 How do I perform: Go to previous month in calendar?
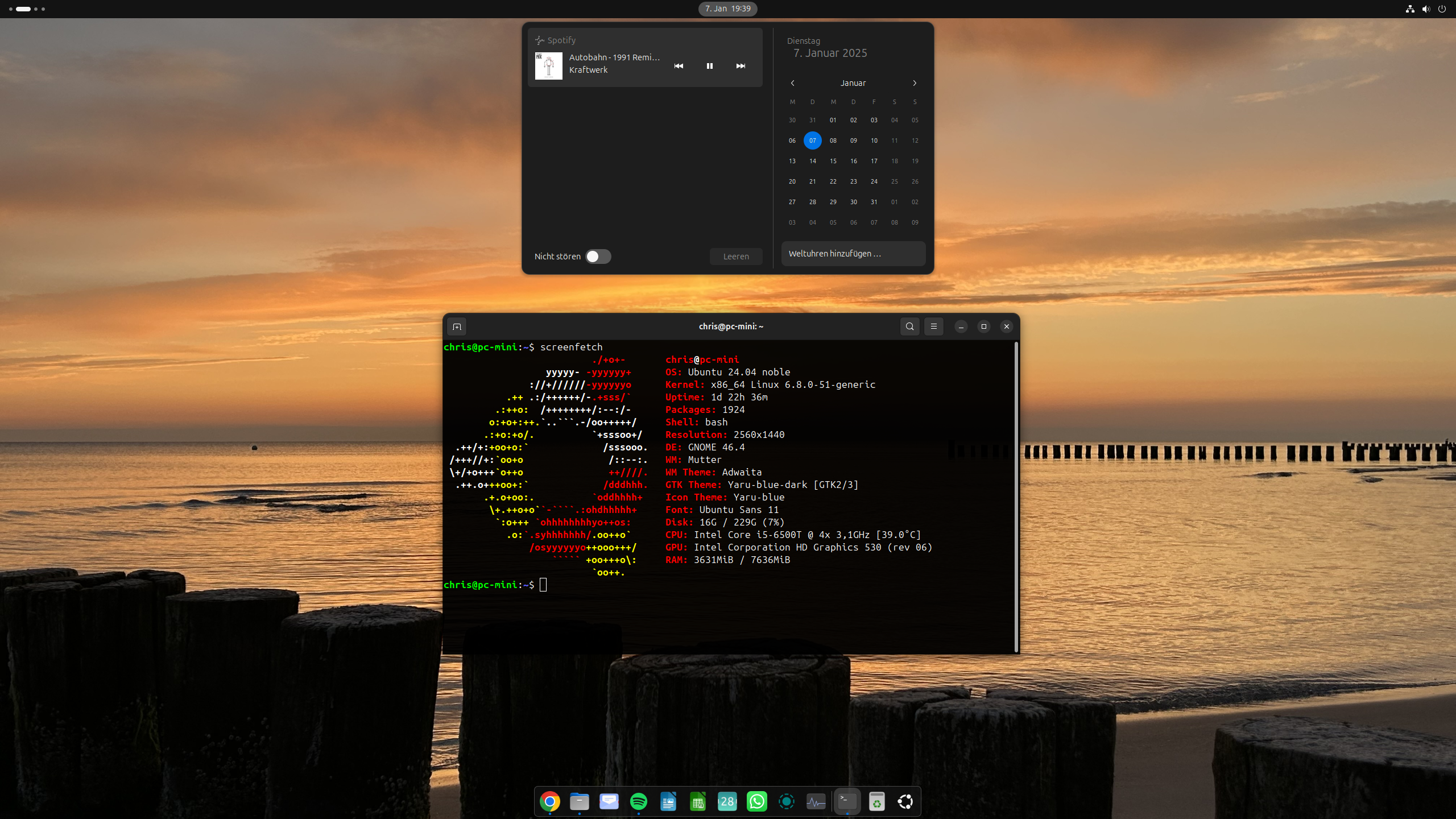click(792, 83)
